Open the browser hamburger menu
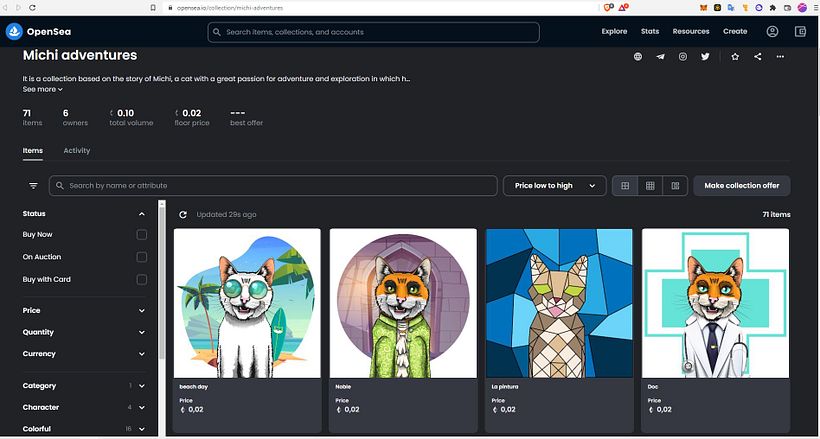Viewport: 820px width, 439px height. (x=815, y=8)
